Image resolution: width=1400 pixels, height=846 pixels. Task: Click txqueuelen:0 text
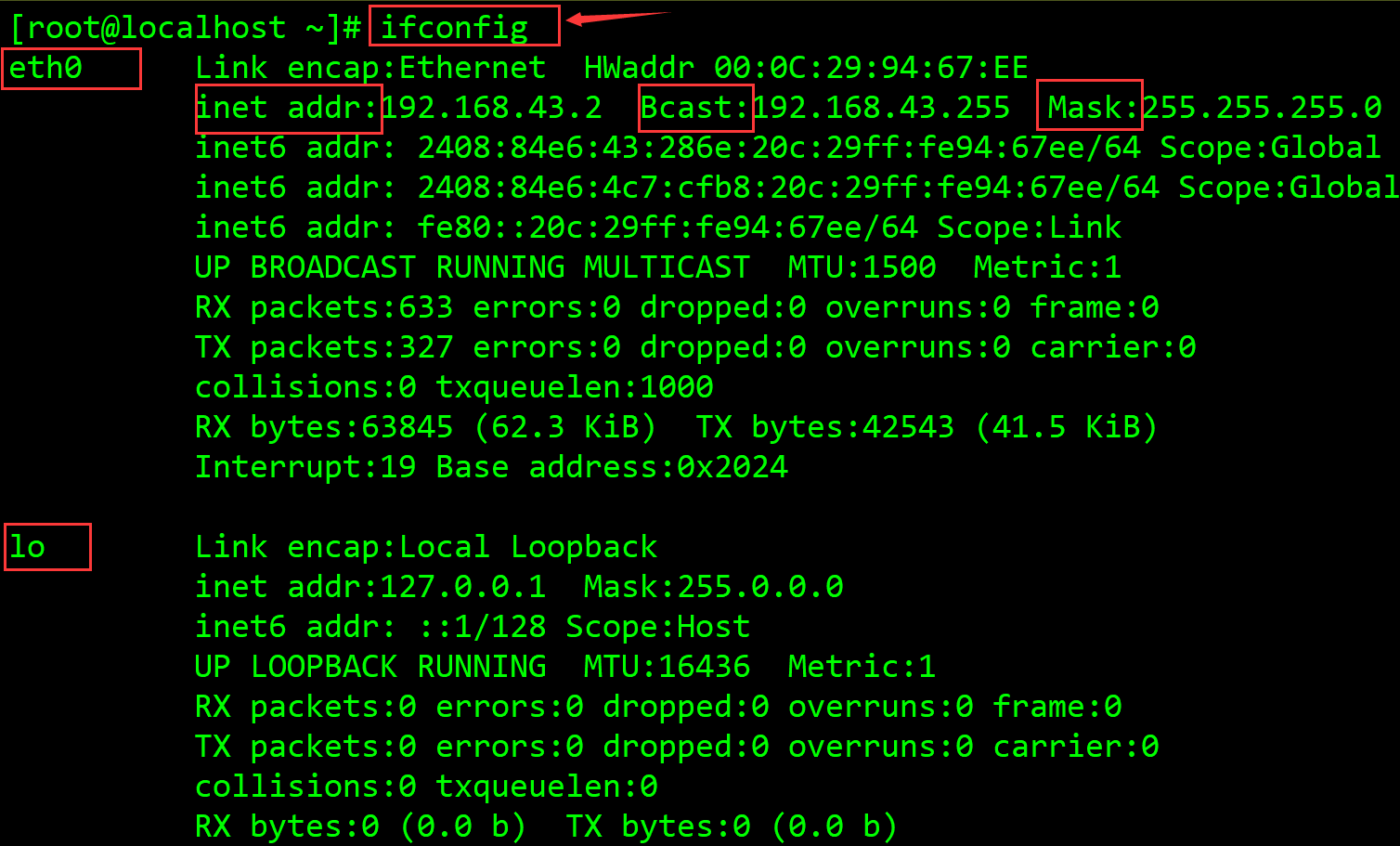pos(547,787)
